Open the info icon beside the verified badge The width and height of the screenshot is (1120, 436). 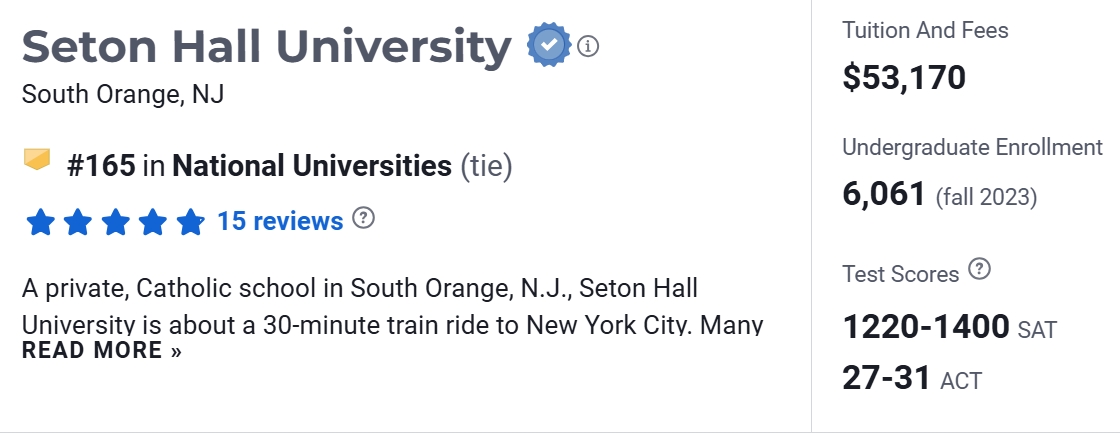click(x=588, y=46)
